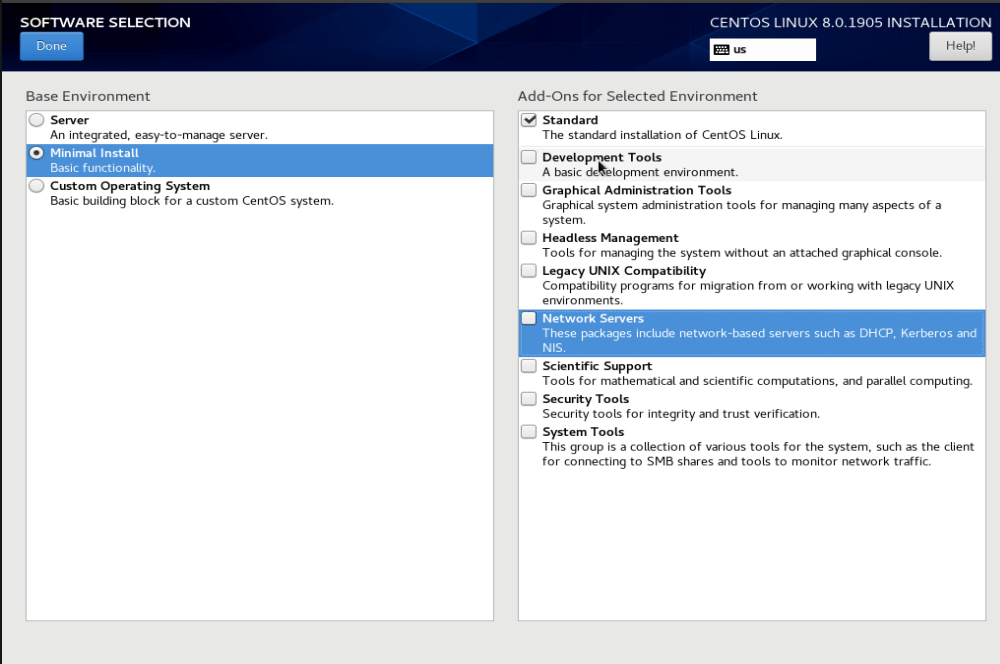Enable the Scientific Support checkbox

pyautogui.click(x=529, y=366)
